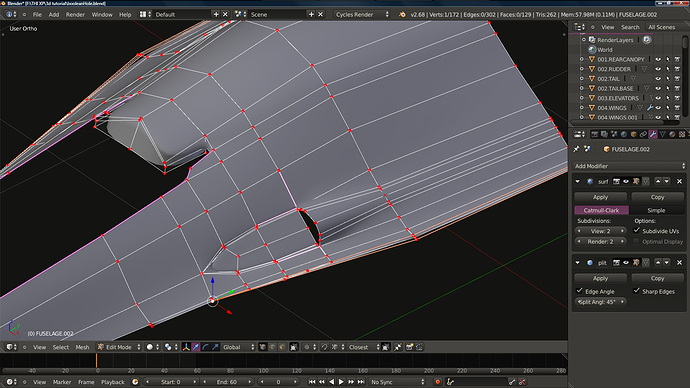This screenshot has height=388, width=690.
Task: Open the Object Data tab triangle icon
Action: 663,134
